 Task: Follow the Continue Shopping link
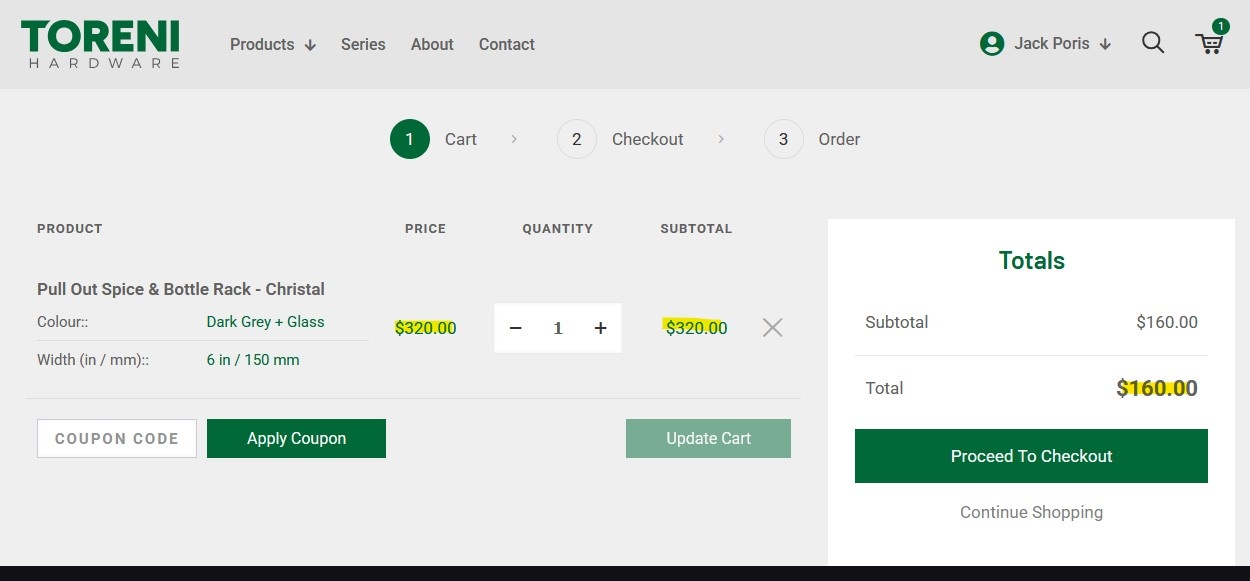[x=1031, y=512]
